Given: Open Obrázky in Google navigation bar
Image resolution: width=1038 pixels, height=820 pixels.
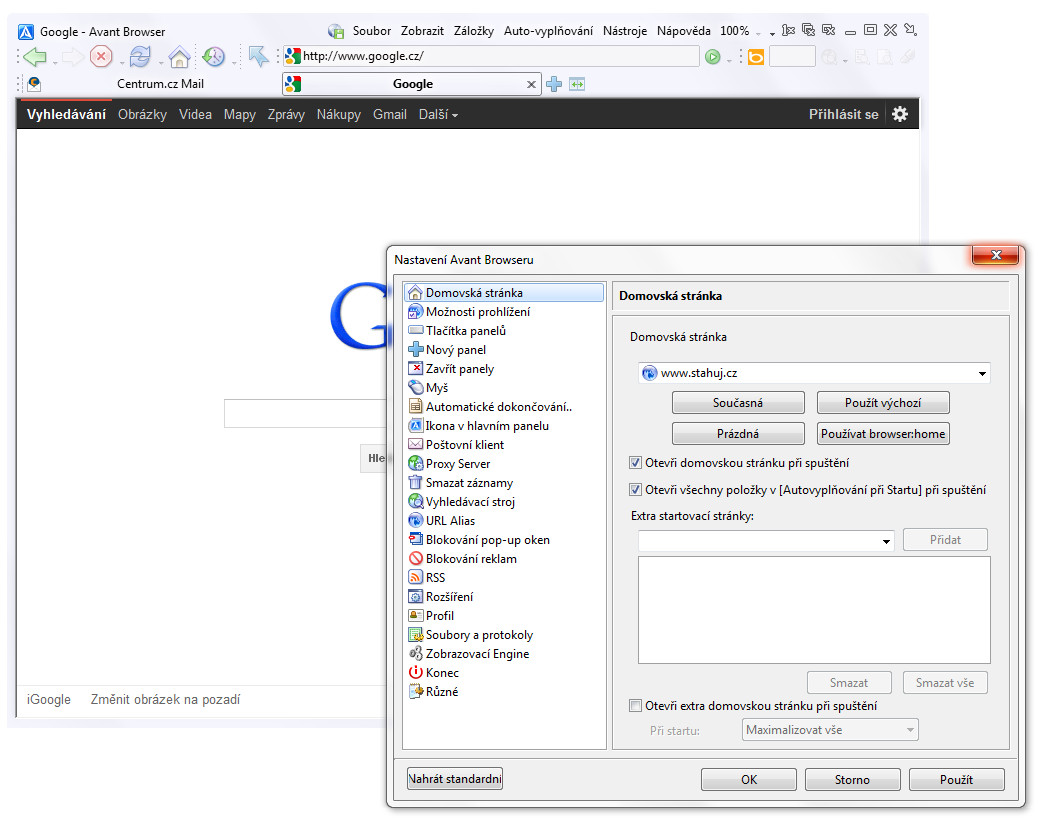Looking at the screenshot, I should click(x=142, y=114).
